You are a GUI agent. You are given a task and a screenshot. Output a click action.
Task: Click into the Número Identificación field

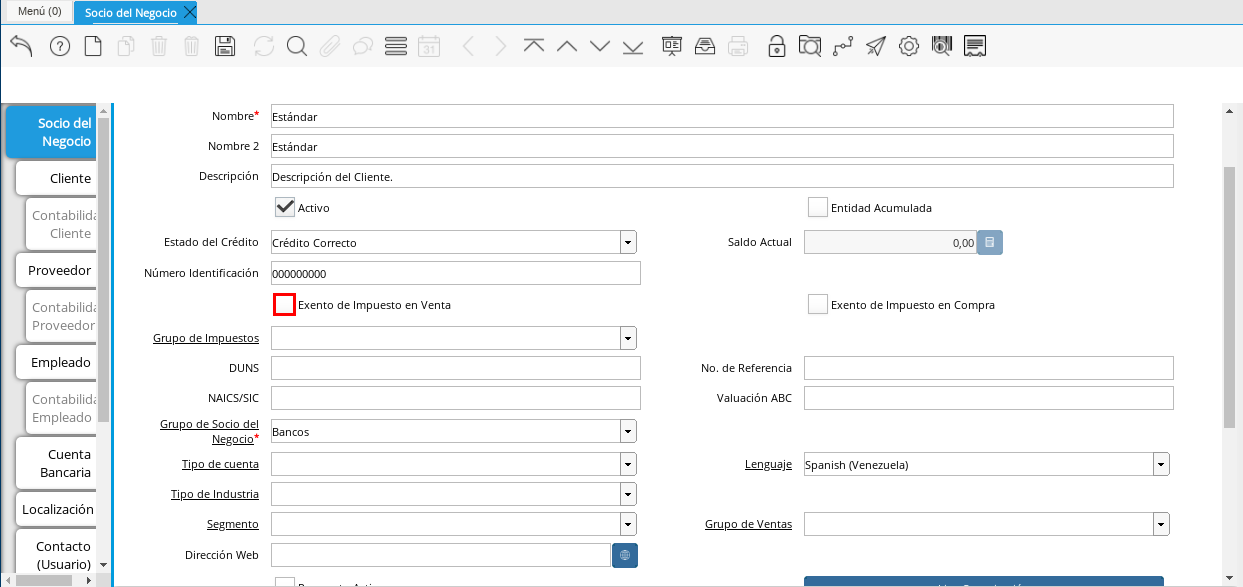click(455, 273)
